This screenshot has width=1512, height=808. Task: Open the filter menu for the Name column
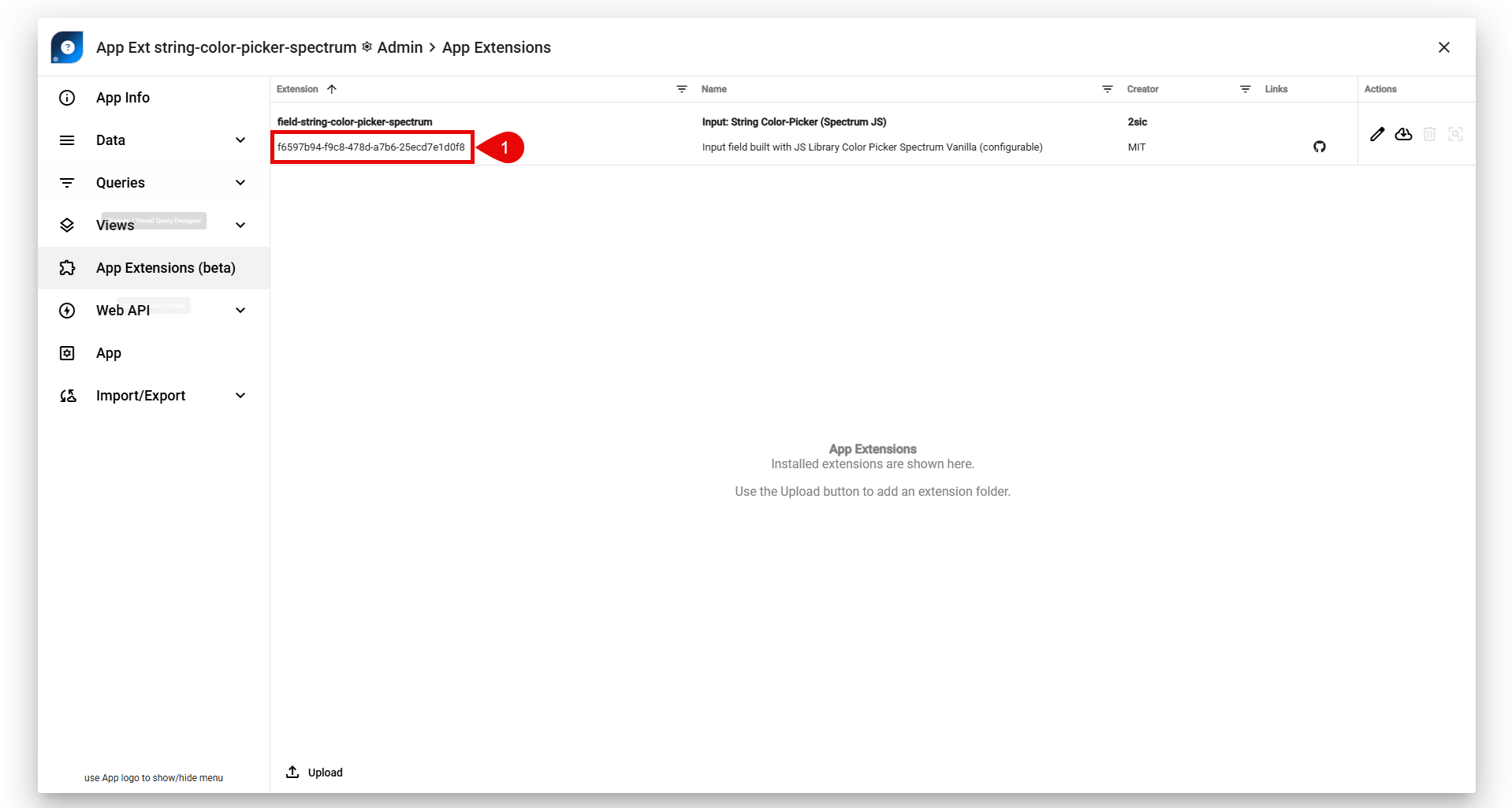click(x=1107, y=89)
